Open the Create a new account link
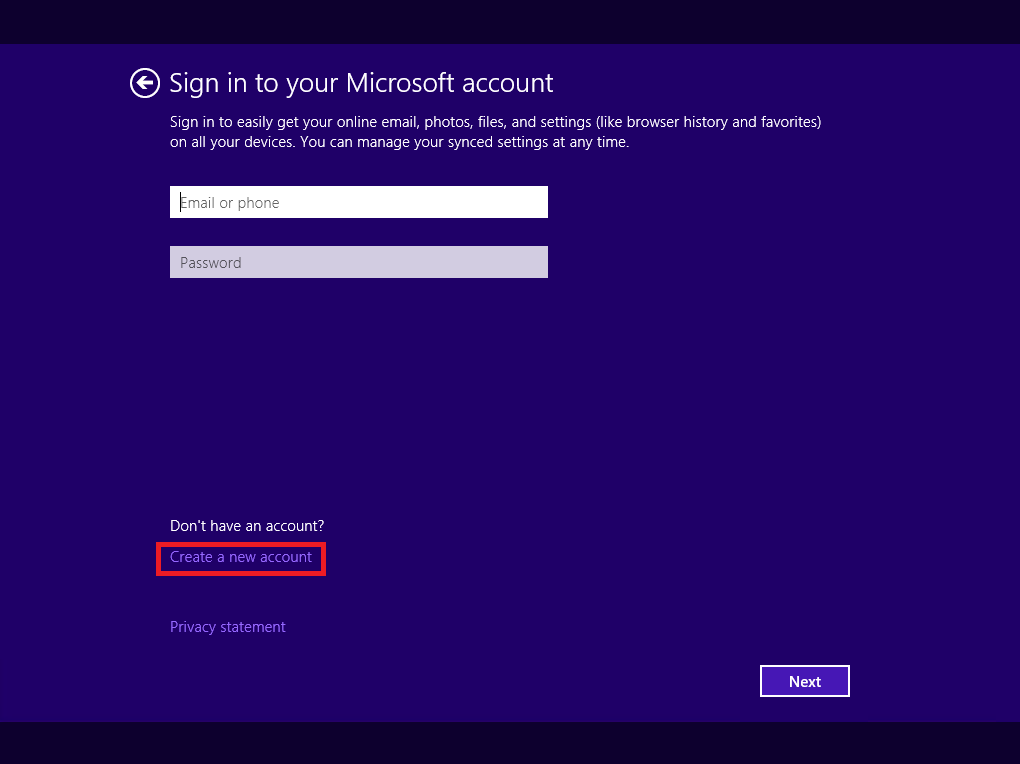This screenshot has height=764, width=1020. 241,557
